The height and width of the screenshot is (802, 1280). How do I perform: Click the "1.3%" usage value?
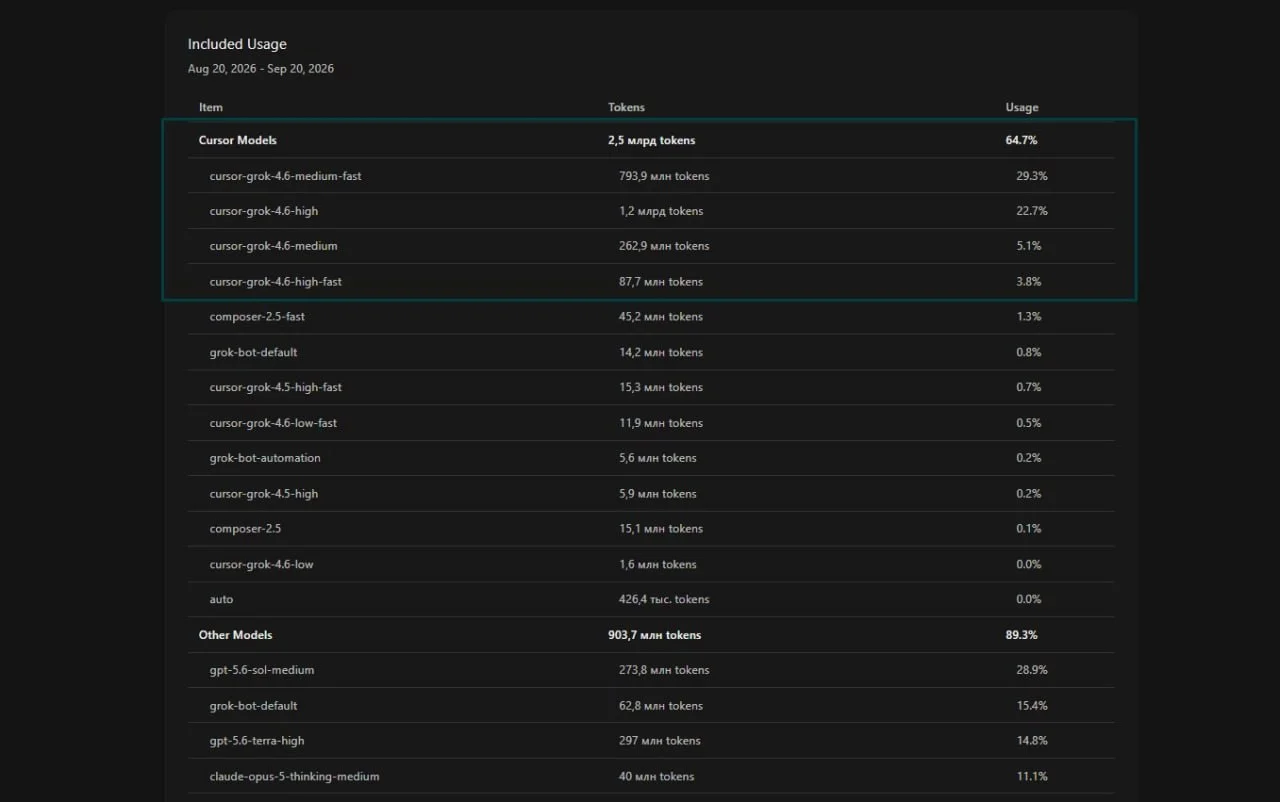pos(1029,317)
